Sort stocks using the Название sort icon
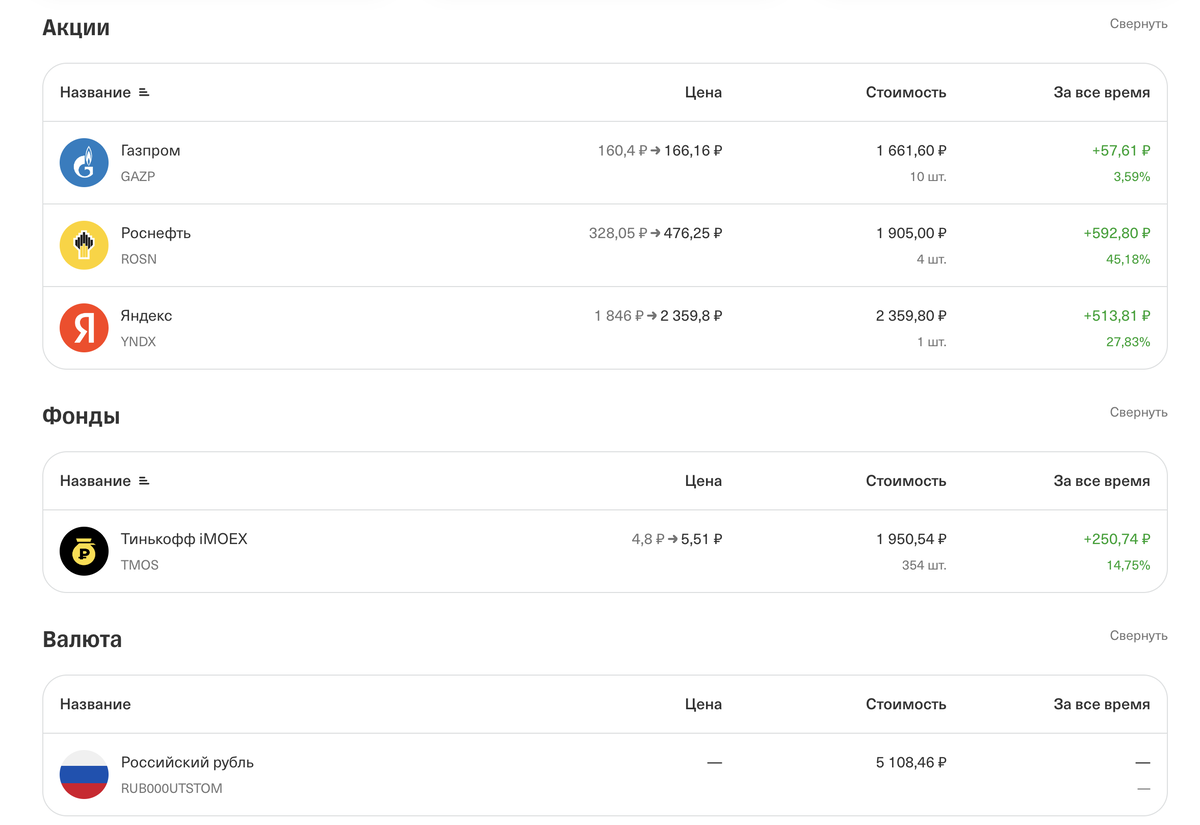 click(144, 92)
